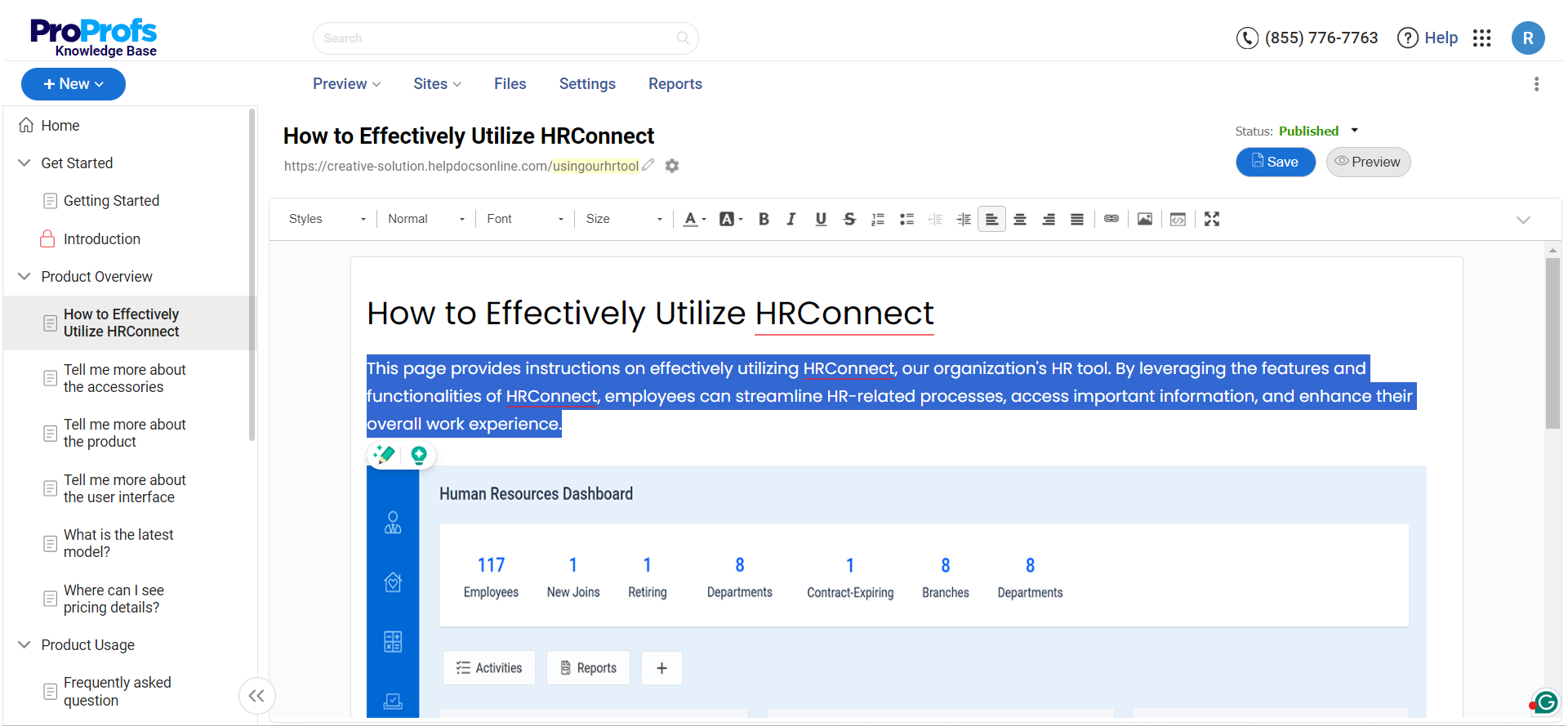Image resolution: width=1568 pixels, height=726 pixels.
Task: Collapse the Product Overview folder
Action: click(24, 276)
